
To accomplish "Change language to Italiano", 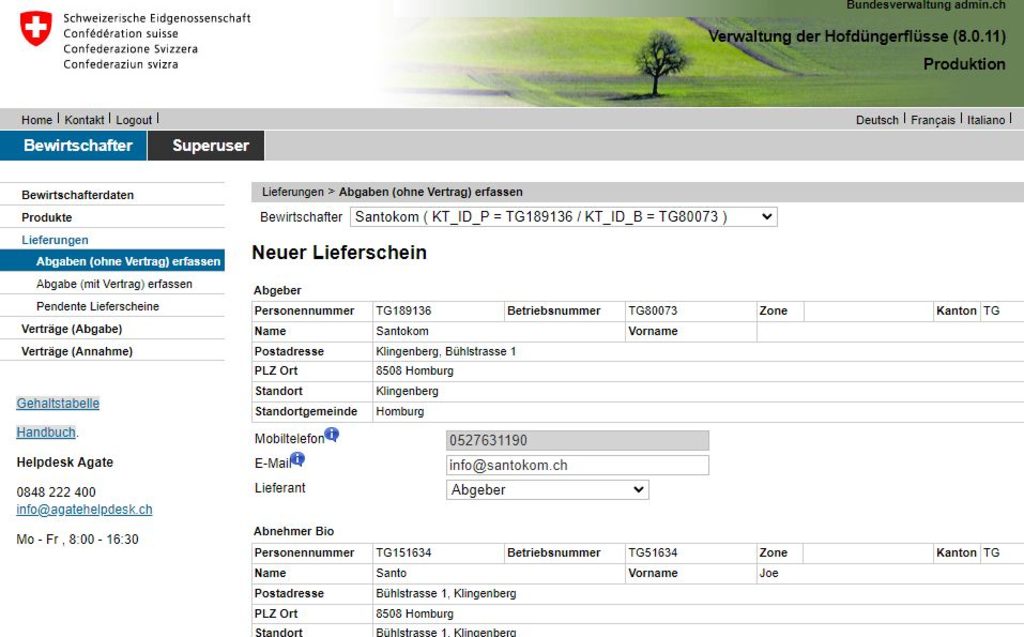I will tap(986, 120).
